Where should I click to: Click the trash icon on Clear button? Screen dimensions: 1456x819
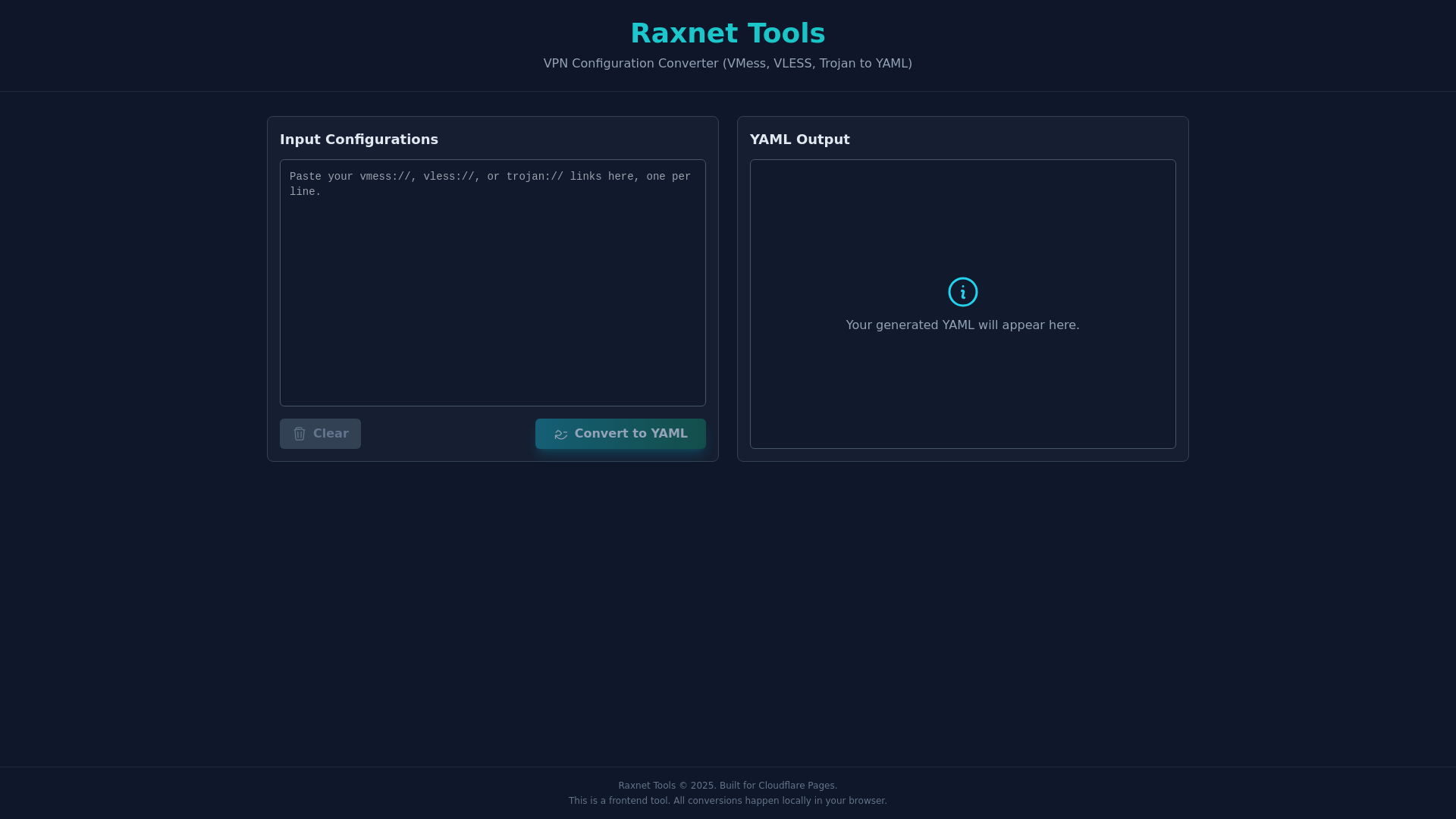[300, 434]
